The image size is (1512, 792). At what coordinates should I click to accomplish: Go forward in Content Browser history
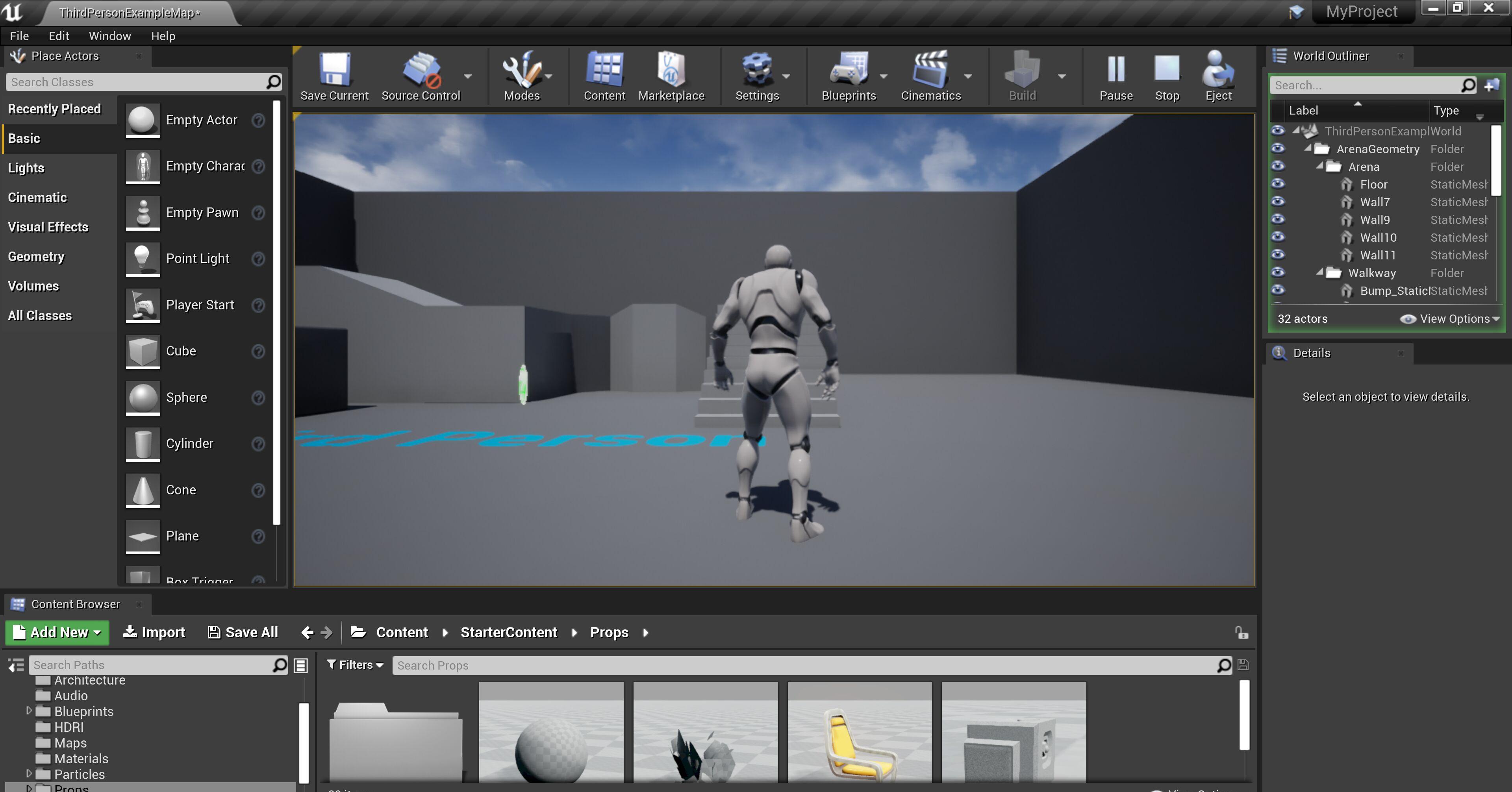coord(327,633)
